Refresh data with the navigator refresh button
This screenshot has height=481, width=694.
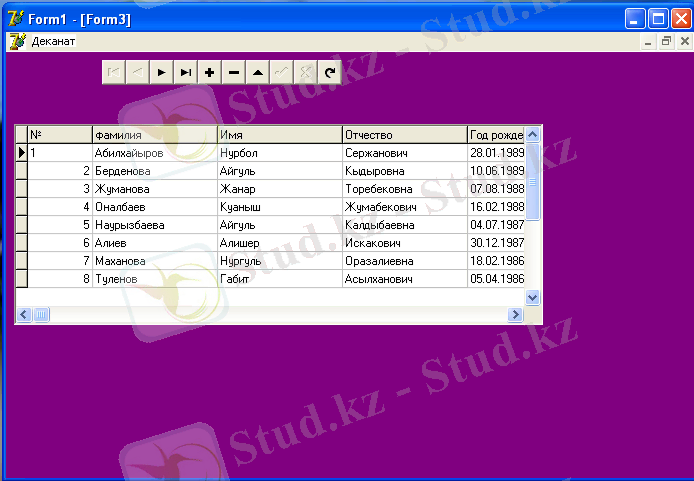point(329,72)
